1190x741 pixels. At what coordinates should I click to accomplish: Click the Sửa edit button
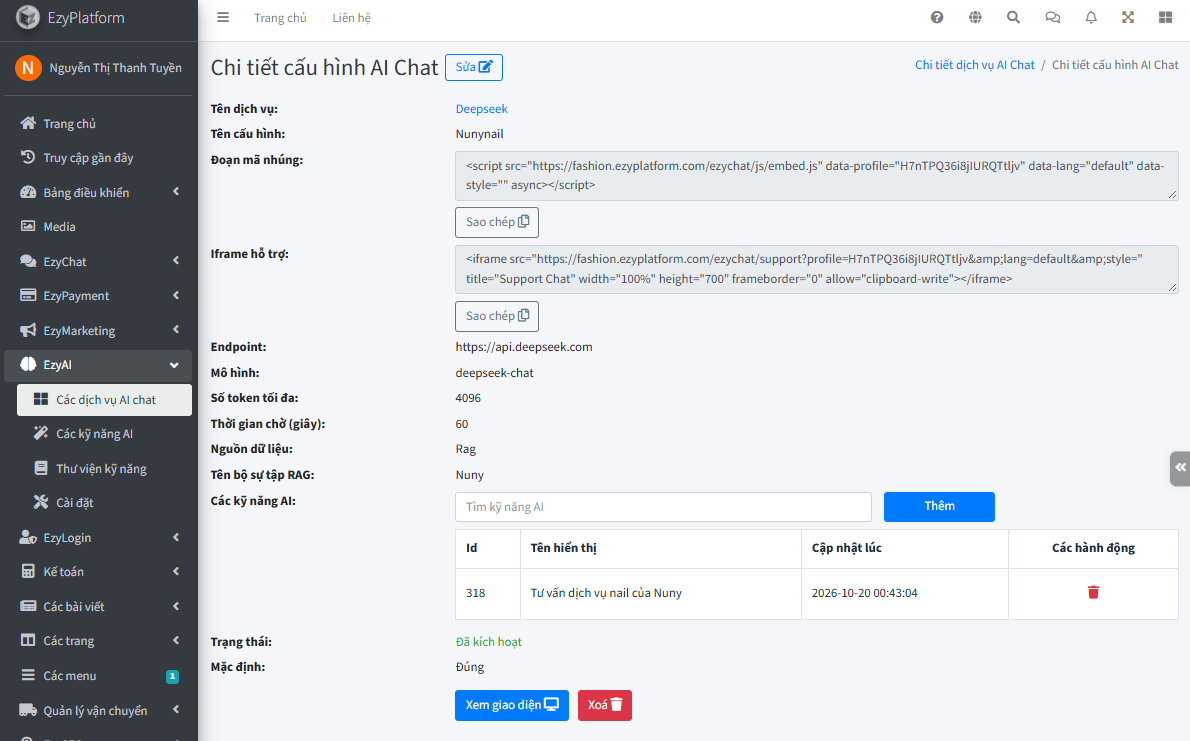[x=474, y=67]
